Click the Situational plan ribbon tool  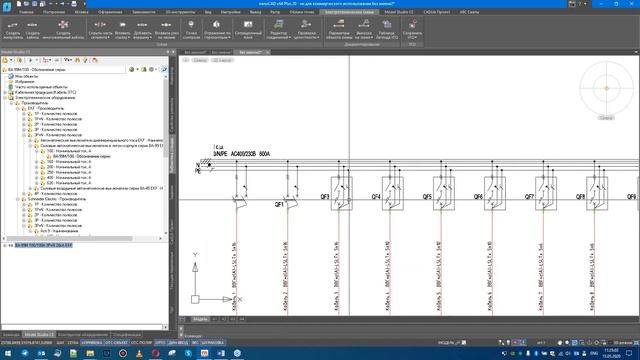248,29
